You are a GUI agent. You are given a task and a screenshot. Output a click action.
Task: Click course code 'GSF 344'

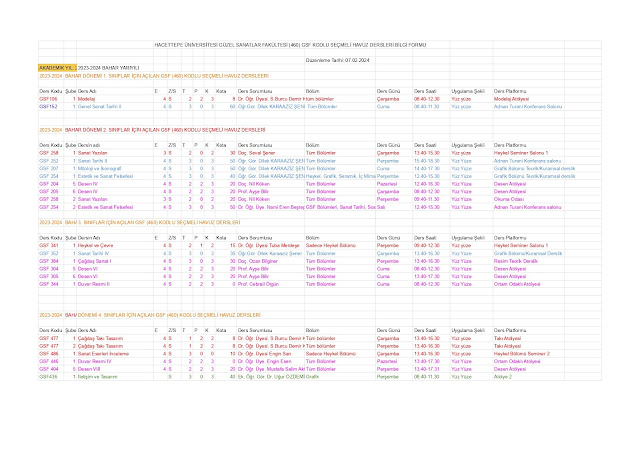click(49, 284)
